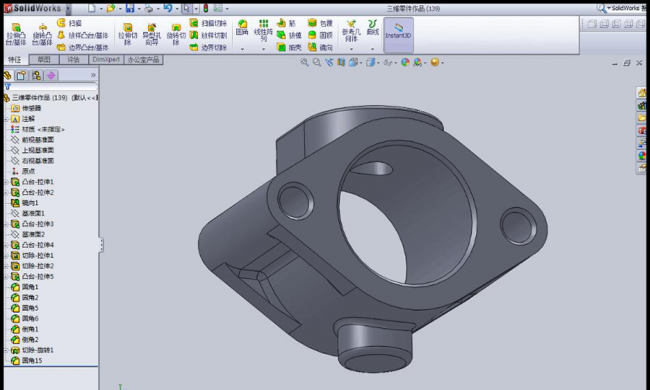Toggle the Instant3D button
This screenshot has height=390, width=650.
tap(398, 35)
